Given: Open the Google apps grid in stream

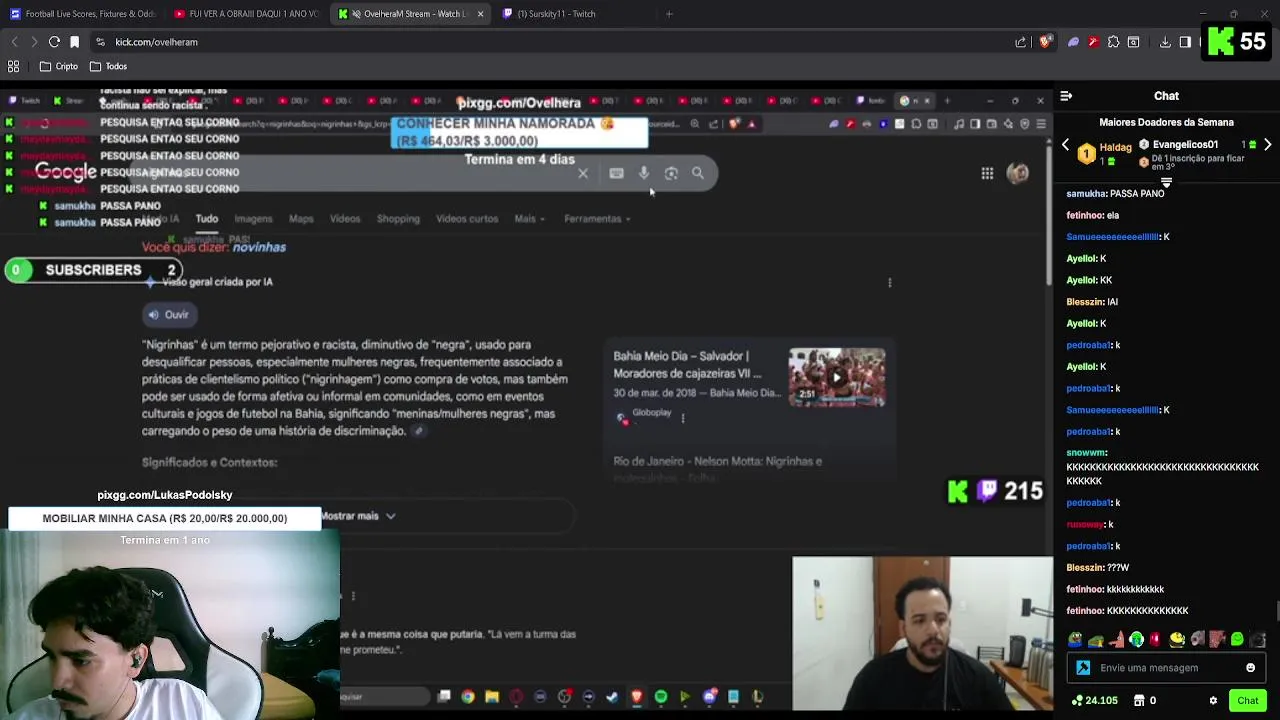Looking at the screenshot, I should point(987,173).
